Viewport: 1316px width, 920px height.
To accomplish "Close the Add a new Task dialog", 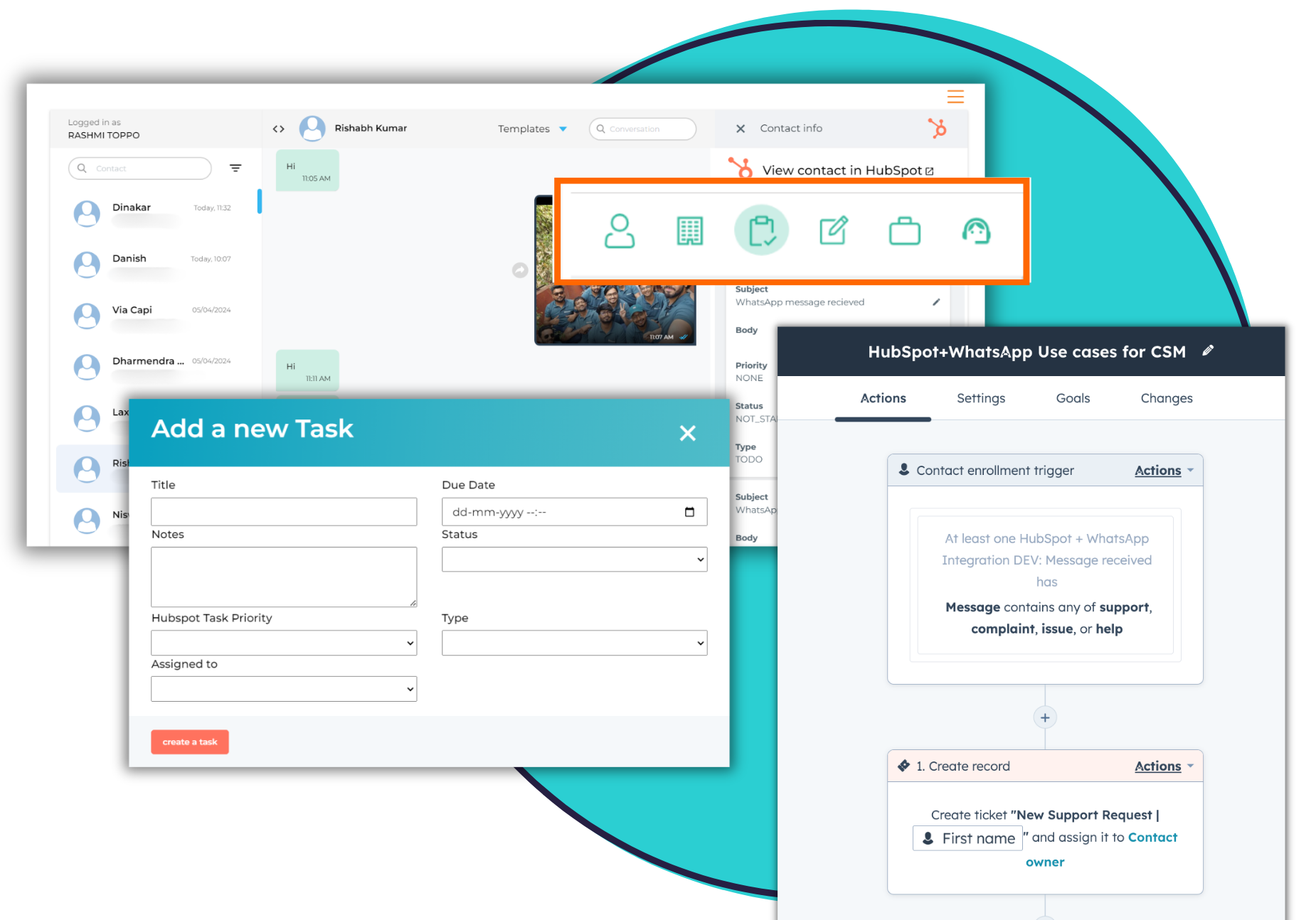I will tap(687, 433).
